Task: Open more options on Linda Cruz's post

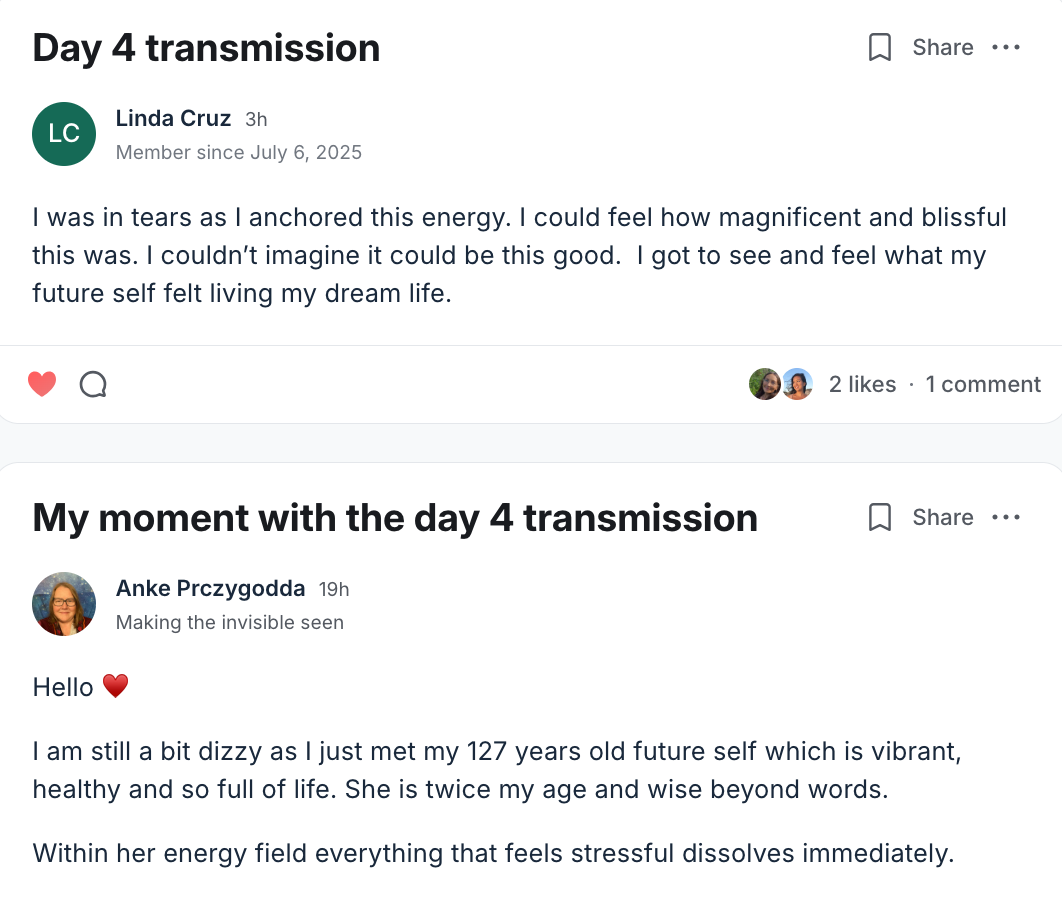Action: (1006, 48)
